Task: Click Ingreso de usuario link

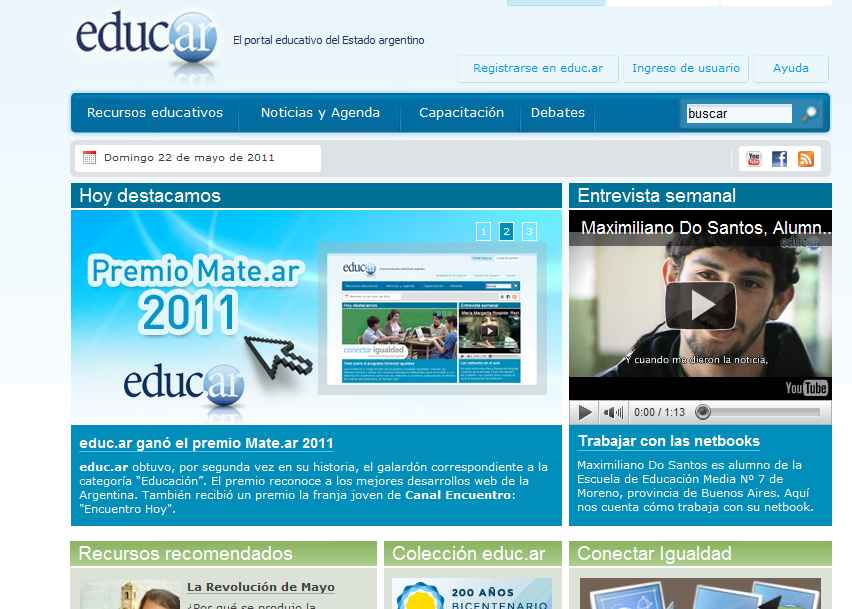Action: 686,68
